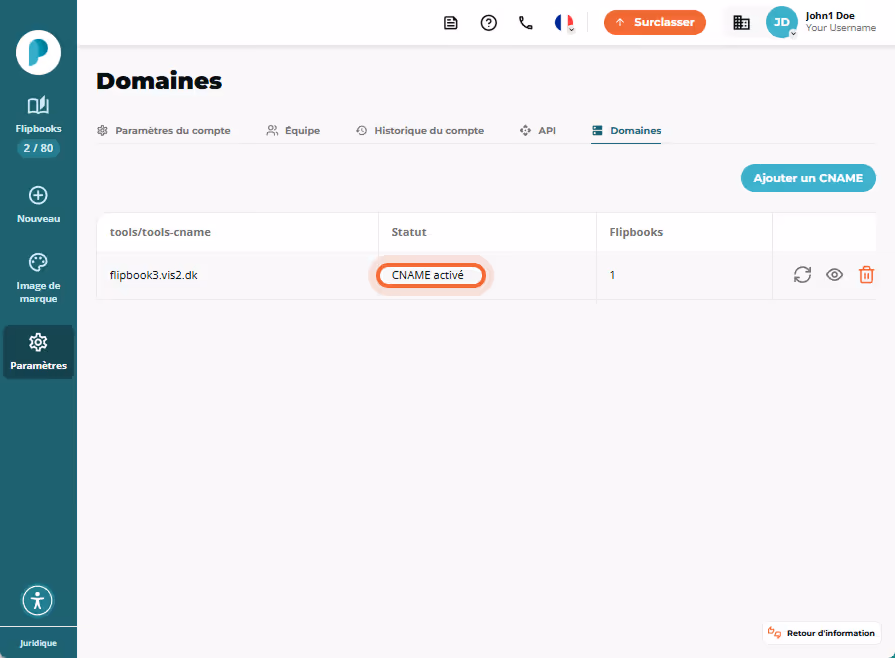The height and width of the screenshot is (658, 895).
Task: Switch to Paramètres du compte tab
Action: tap(164, 131)
